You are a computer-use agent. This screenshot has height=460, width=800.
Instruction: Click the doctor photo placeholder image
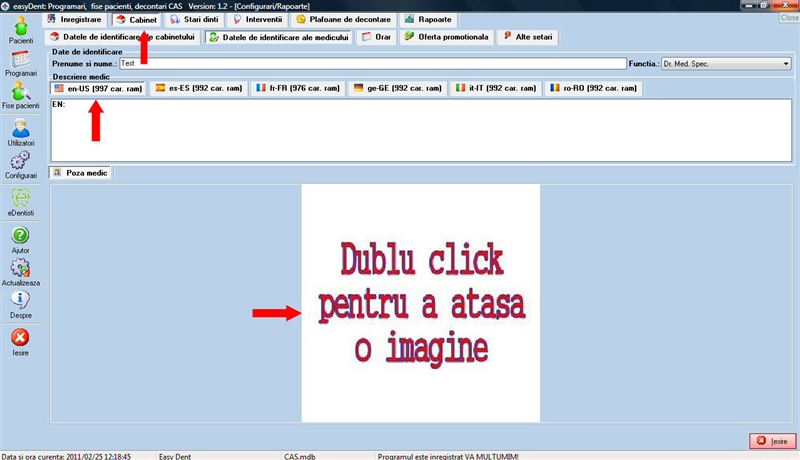pyautogui.click(x=420, y=303)
